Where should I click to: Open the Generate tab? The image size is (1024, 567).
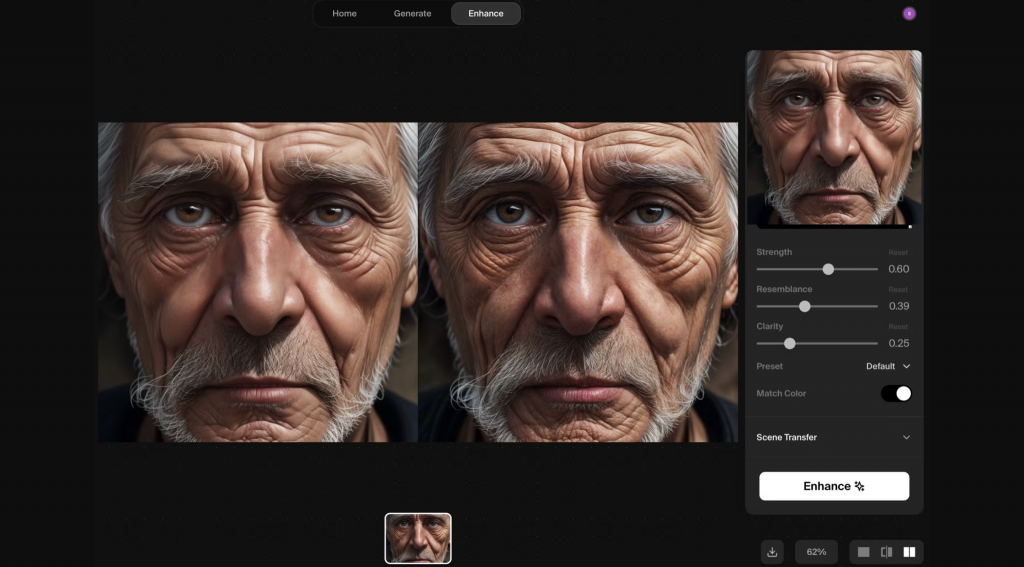point(412,14)
